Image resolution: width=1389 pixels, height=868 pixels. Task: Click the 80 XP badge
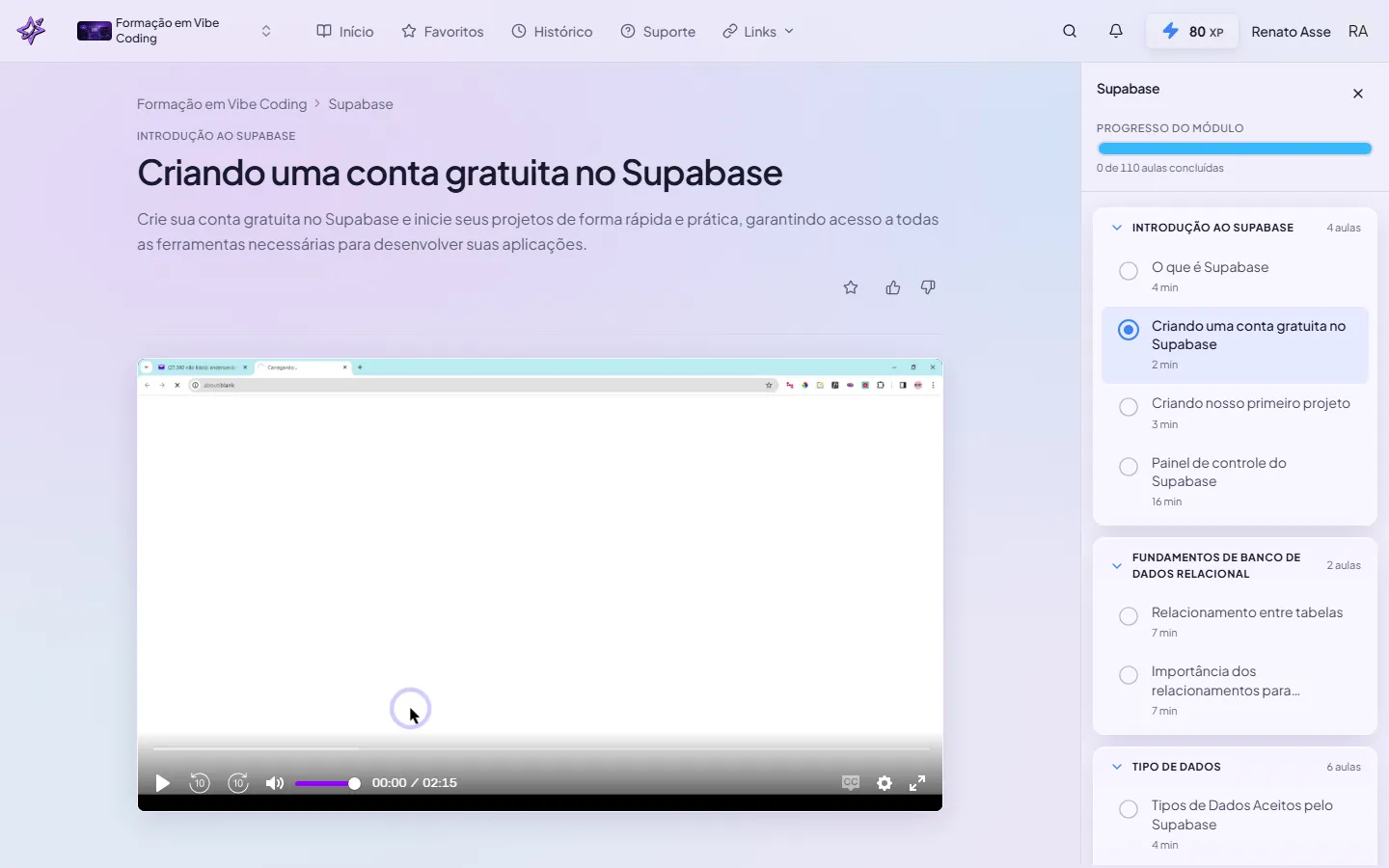click(1192, 31)
